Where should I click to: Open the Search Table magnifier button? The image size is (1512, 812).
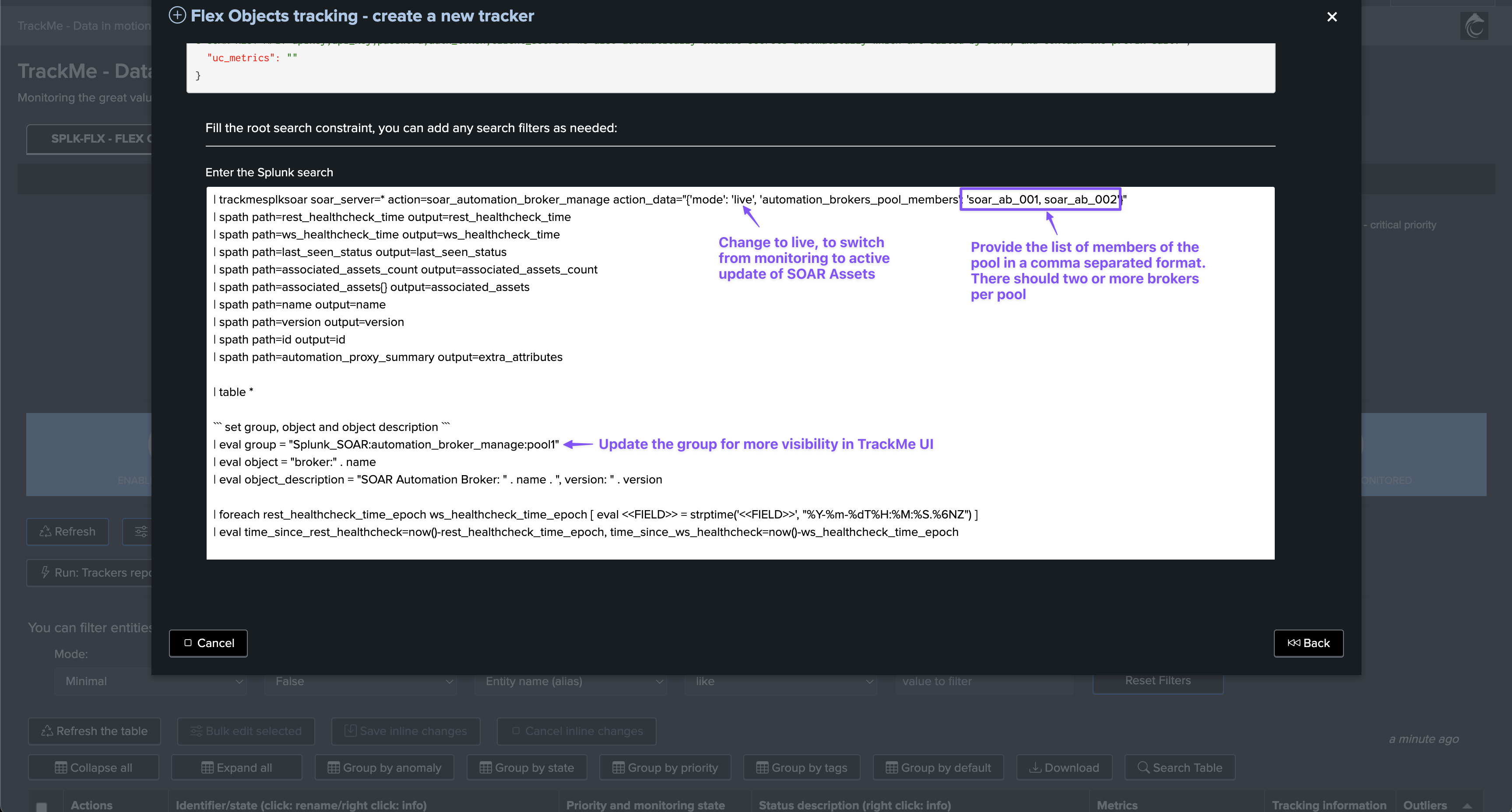pyautogui.click(x=1180, y=767)
